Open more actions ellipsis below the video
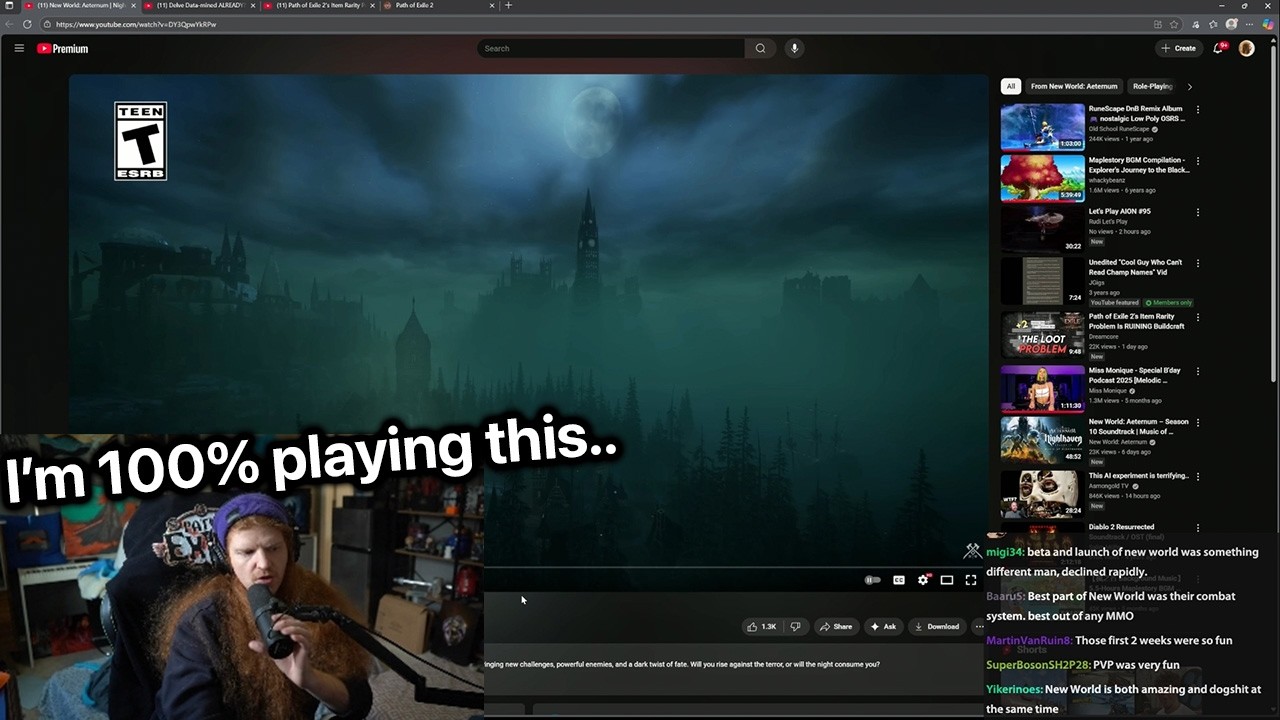 pos(978,626)
